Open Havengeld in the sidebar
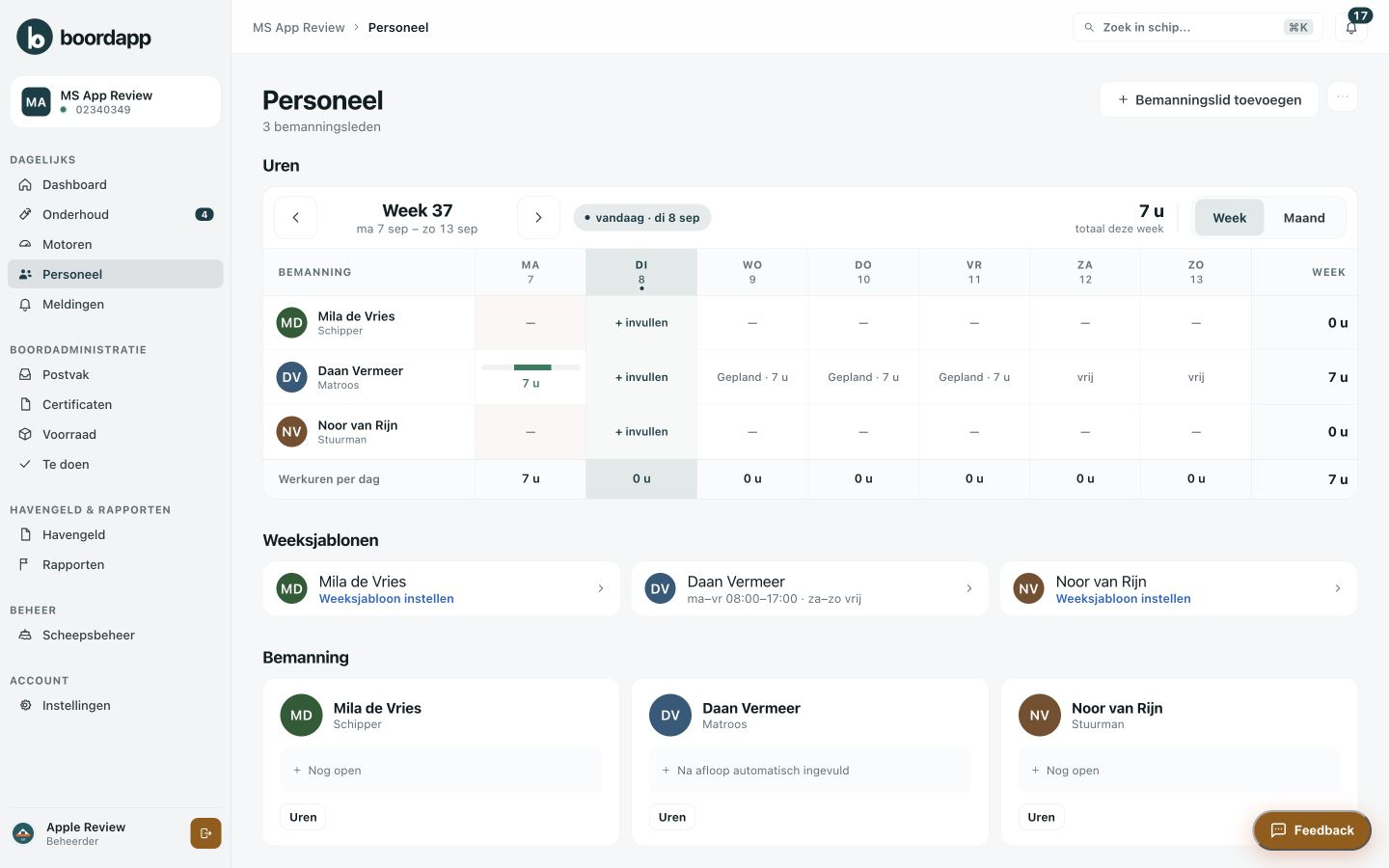Screen dimensions: 1389x868 pos(116,535)
